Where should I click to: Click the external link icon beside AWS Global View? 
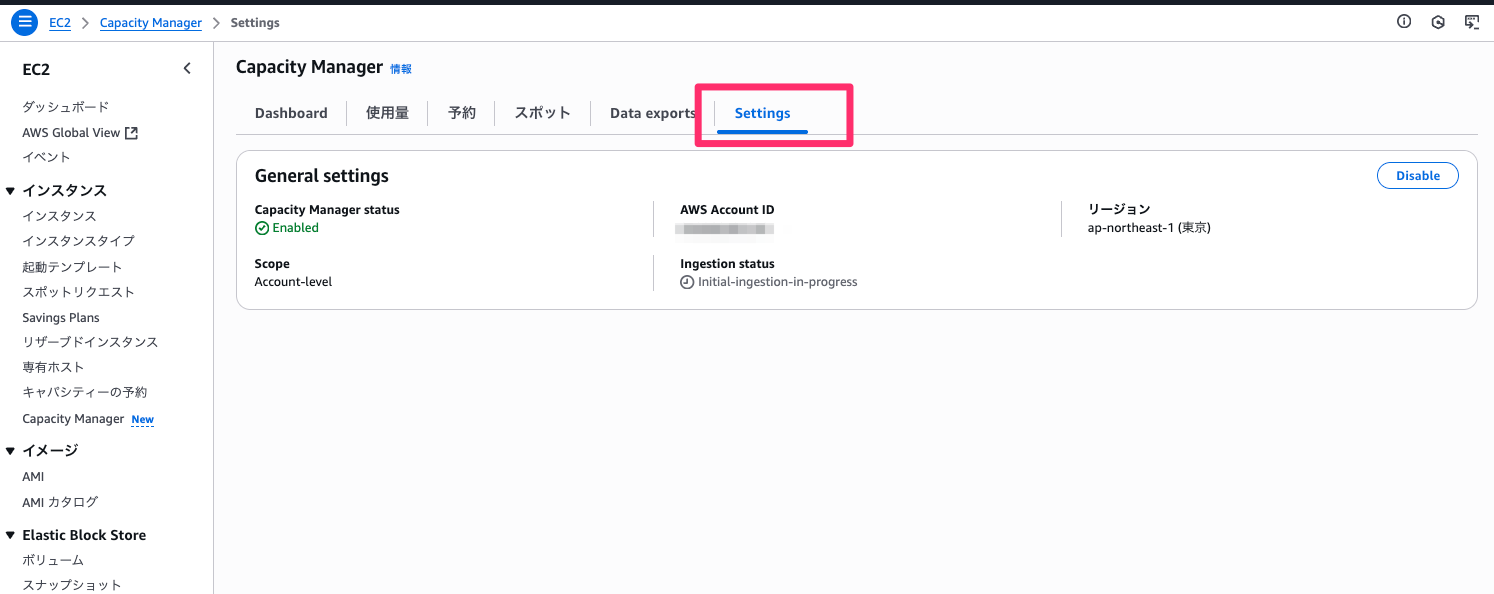[x=131, y=133]
